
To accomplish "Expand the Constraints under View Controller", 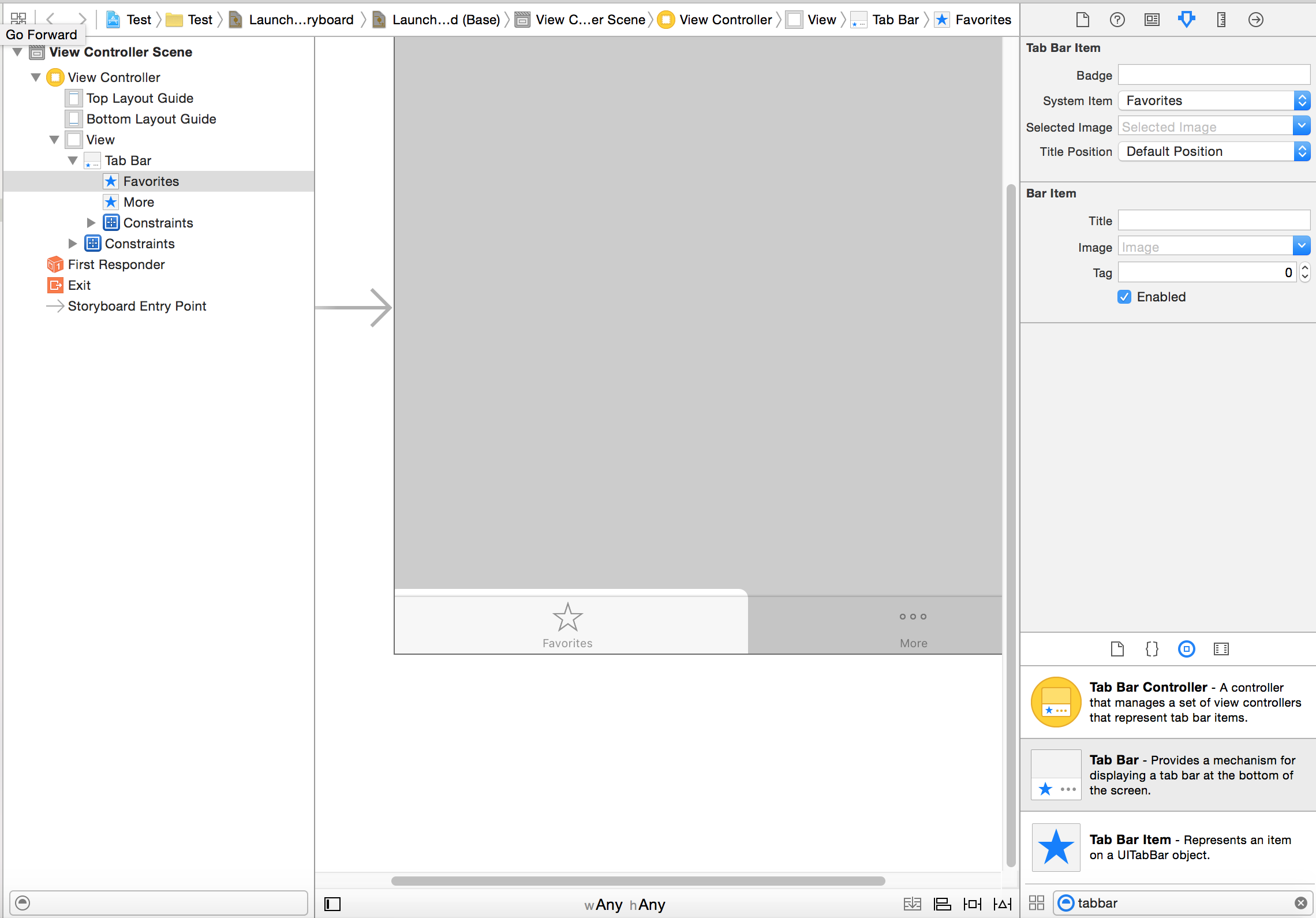I will (71, 243).
